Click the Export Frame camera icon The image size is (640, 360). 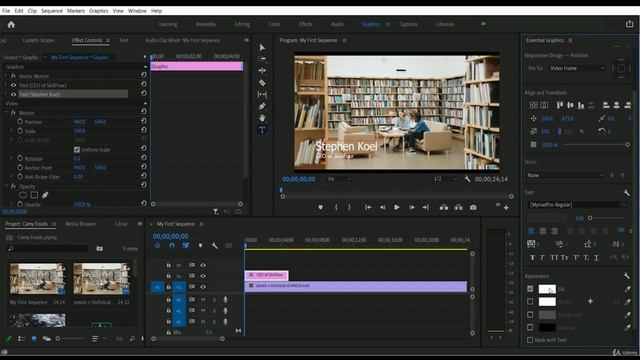tap(473, 207)
